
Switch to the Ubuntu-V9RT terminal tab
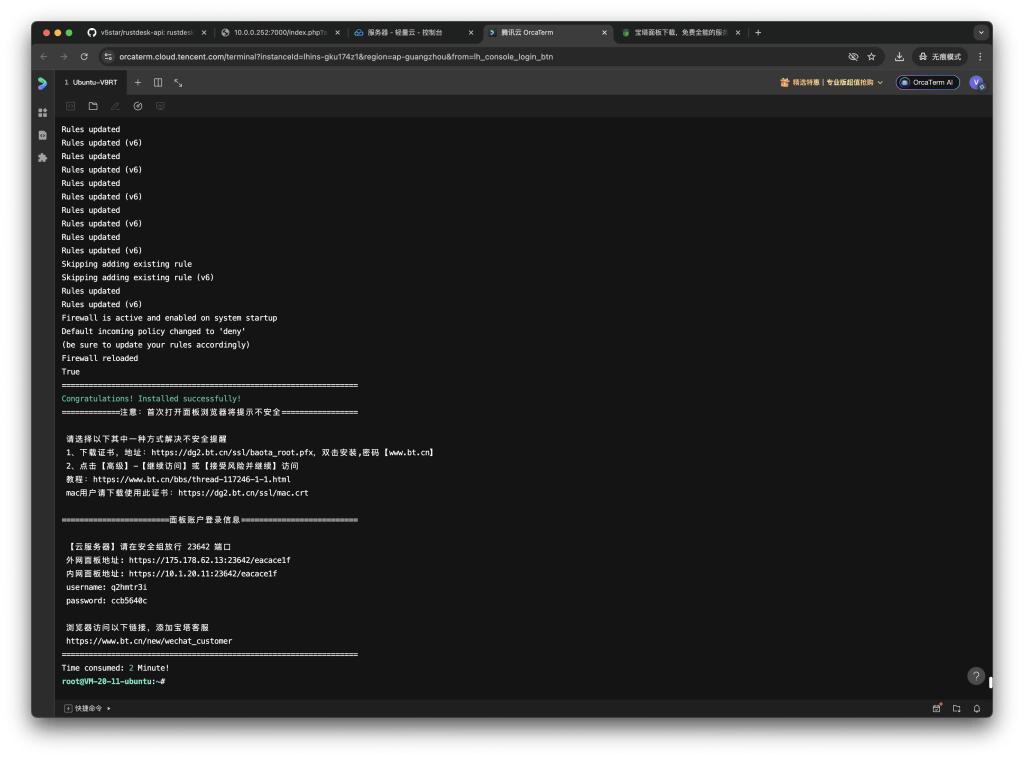tap(94, 82)
